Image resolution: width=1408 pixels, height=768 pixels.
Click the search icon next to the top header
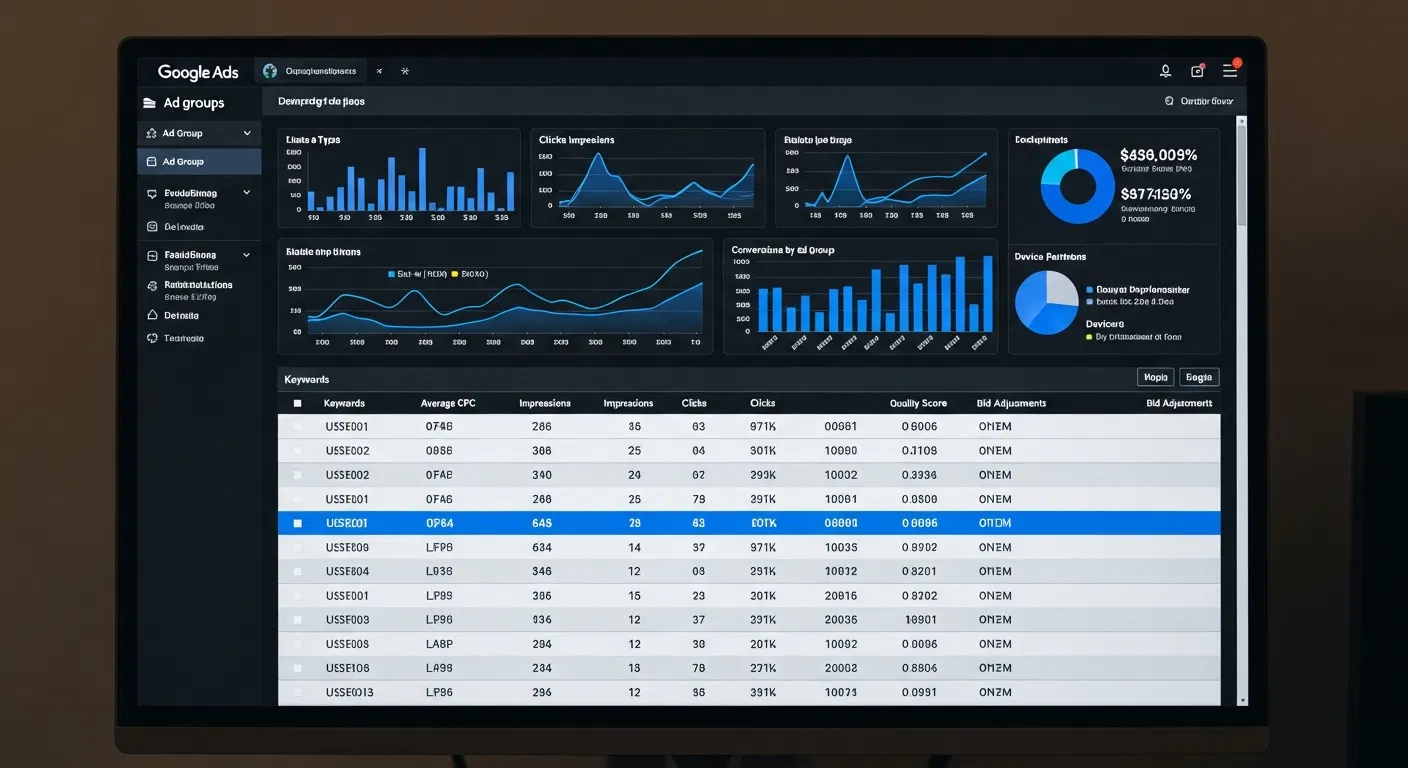[x=1169, y=101]
